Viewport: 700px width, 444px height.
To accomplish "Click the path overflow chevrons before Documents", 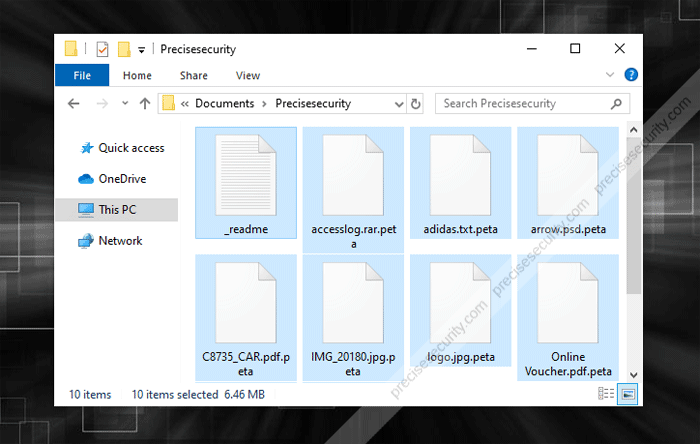I will coord(185,104).
